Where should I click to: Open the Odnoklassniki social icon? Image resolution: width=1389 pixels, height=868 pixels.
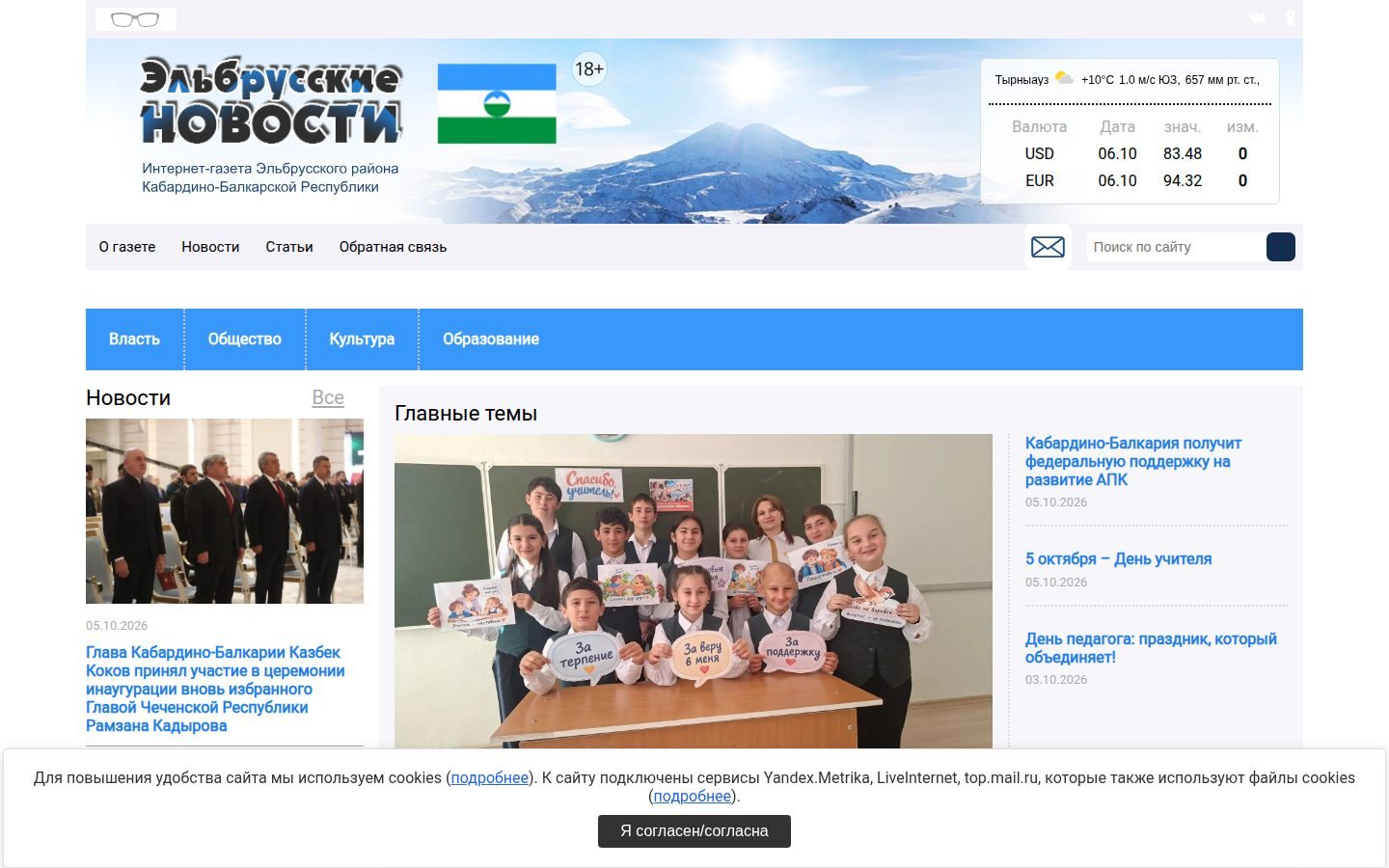click(x=1291, y=18)
